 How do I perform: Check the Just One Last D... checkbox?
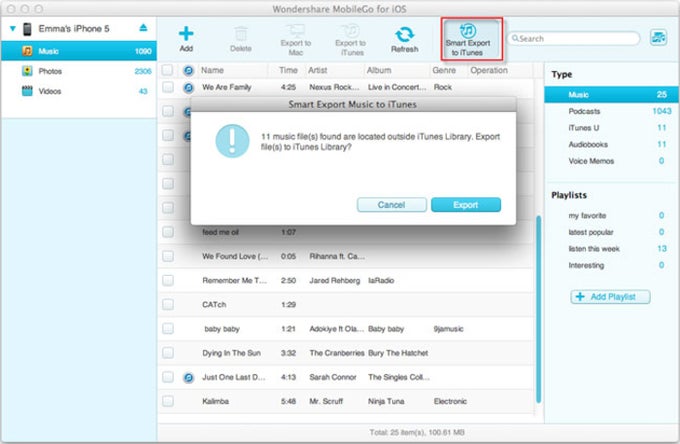pos(168,377)
